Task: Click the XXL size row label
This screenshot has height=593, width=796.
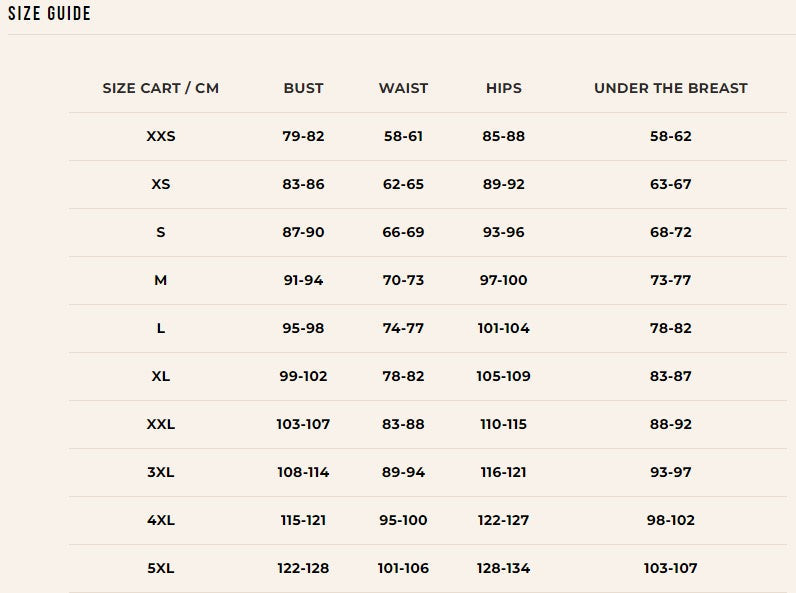Action: tap(160, 424)
